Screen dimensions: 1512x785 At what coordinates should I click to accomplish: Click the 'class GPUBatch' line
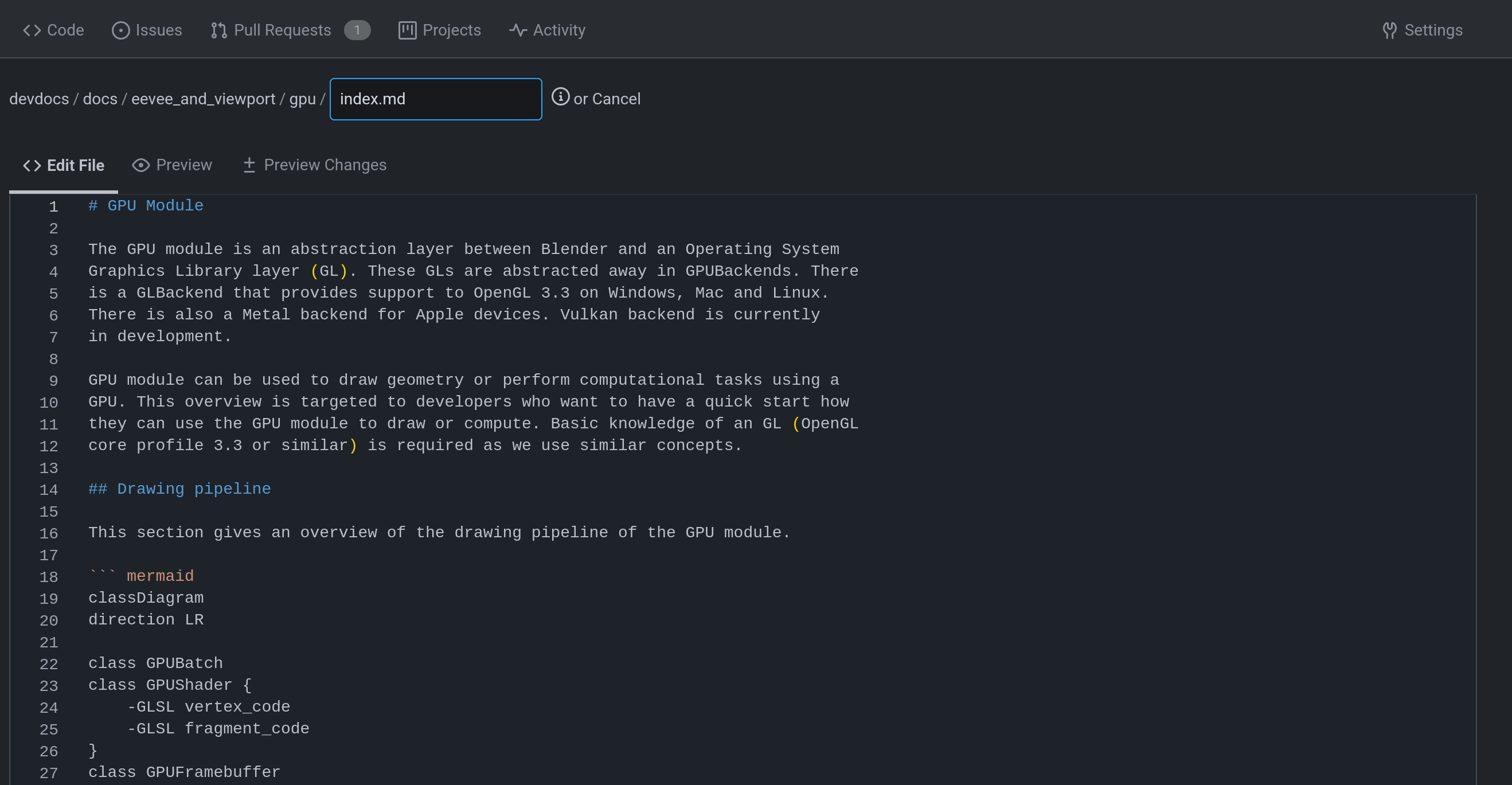click(155, 663)
